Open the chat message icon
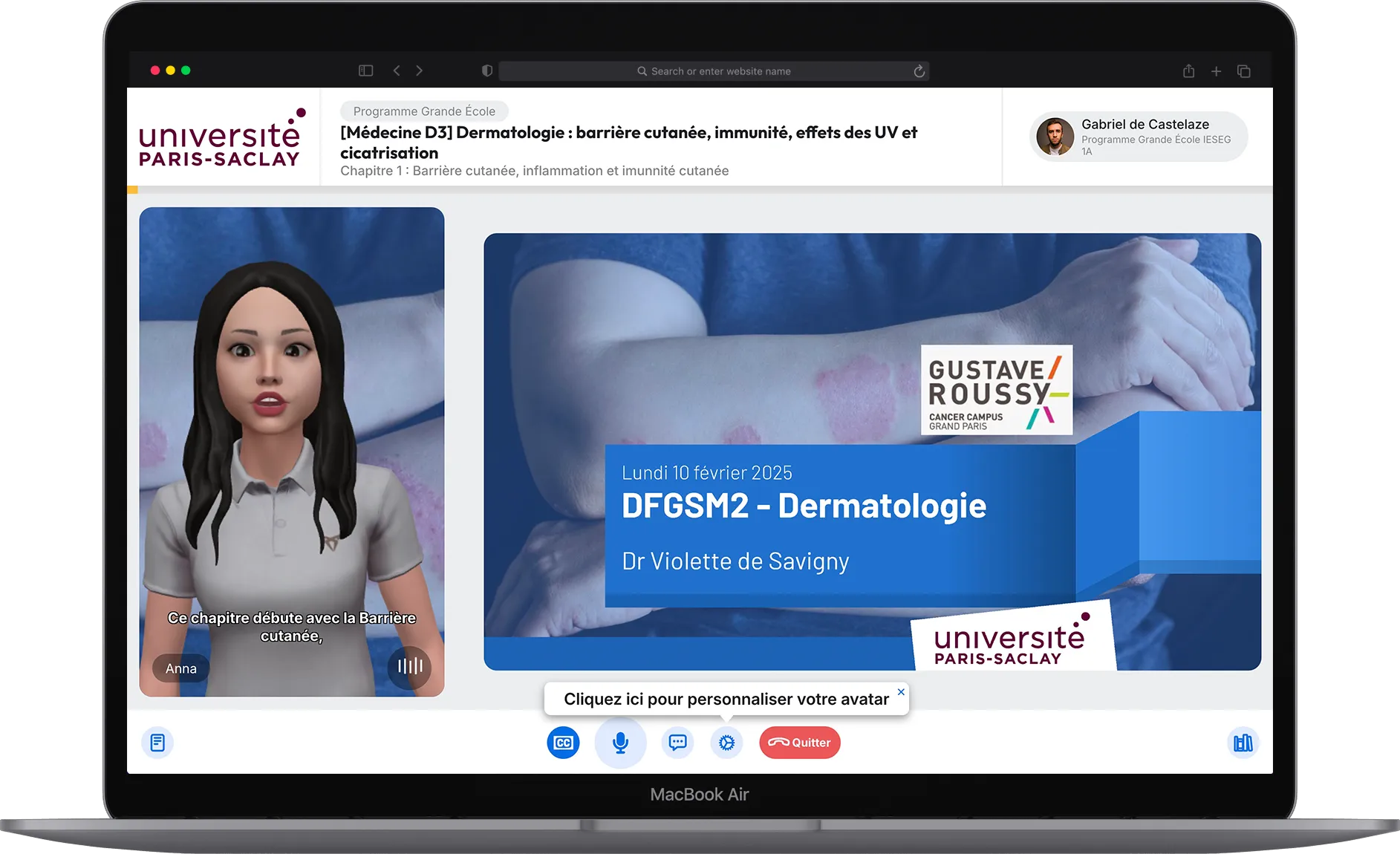 click(677, 743)
